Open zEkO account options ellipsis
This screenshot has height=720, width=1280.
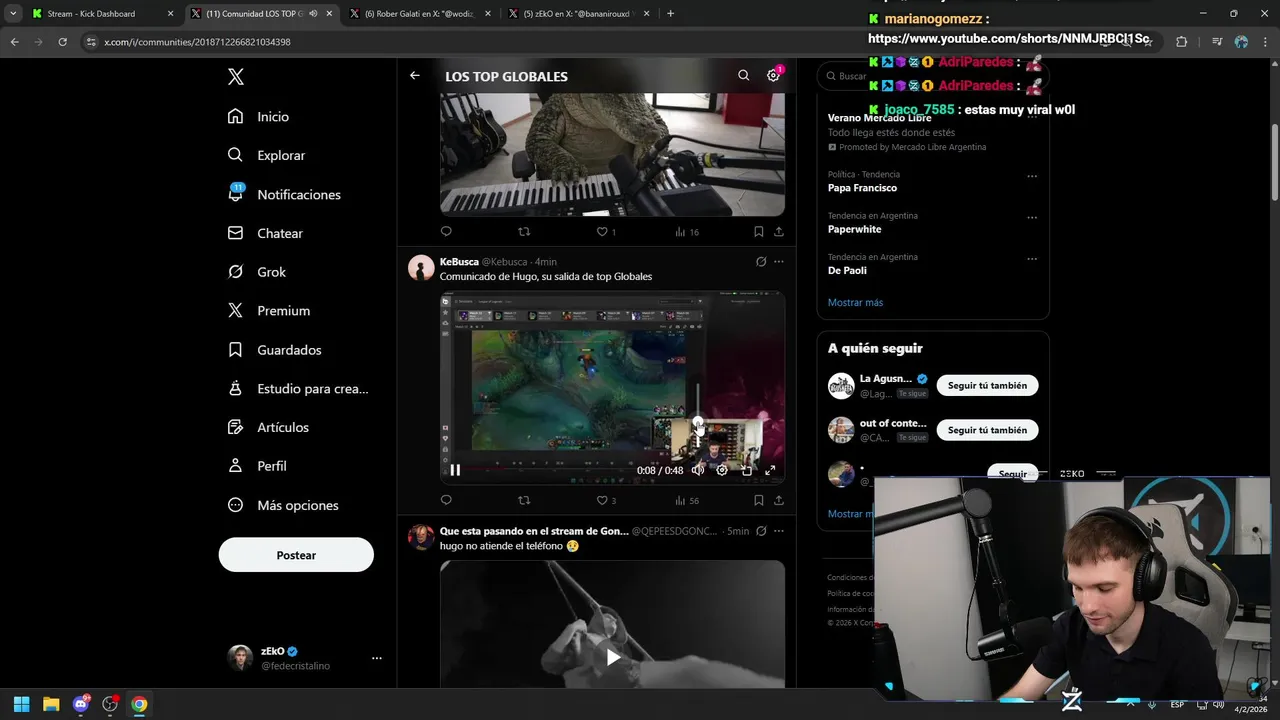[x=377, y=658]
